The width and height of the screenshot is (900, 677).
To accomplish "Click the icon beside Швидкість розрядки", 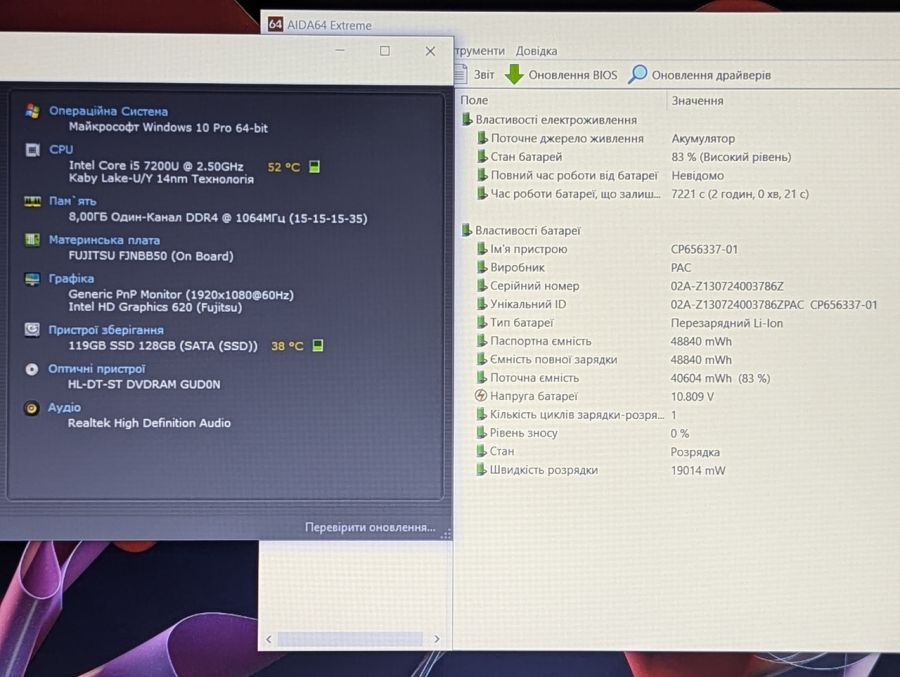I will pyautogui.click(x=481, y=469).
